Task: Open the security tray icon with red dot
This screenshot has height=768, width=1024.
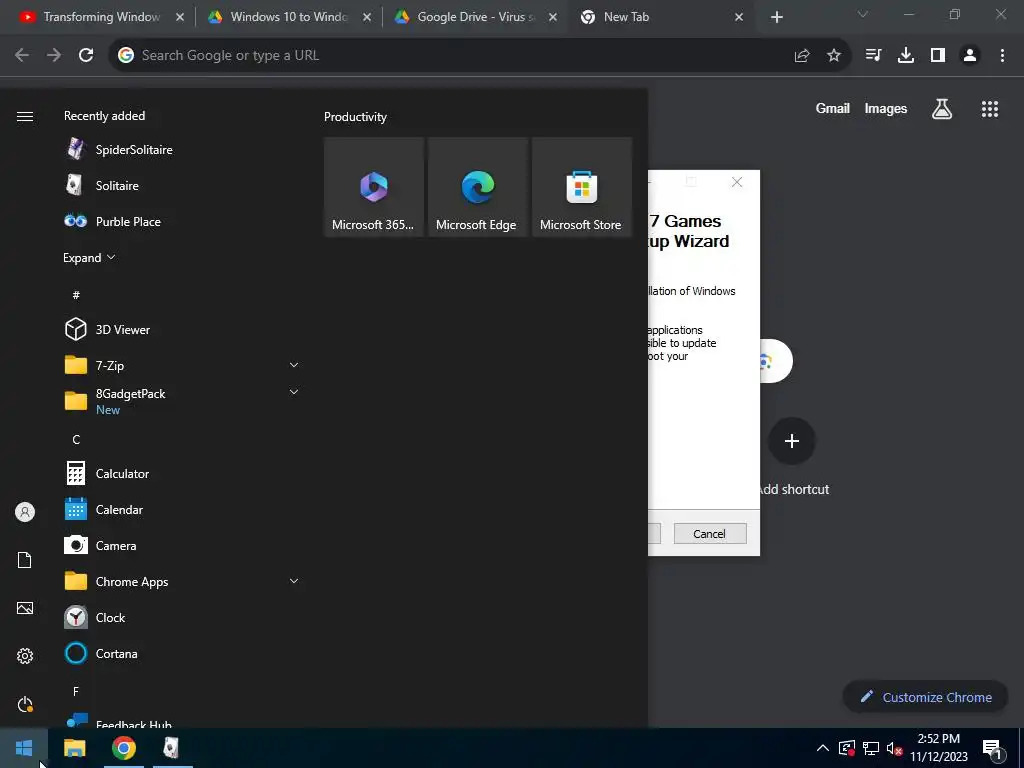Action: click(x=847, y=748)
